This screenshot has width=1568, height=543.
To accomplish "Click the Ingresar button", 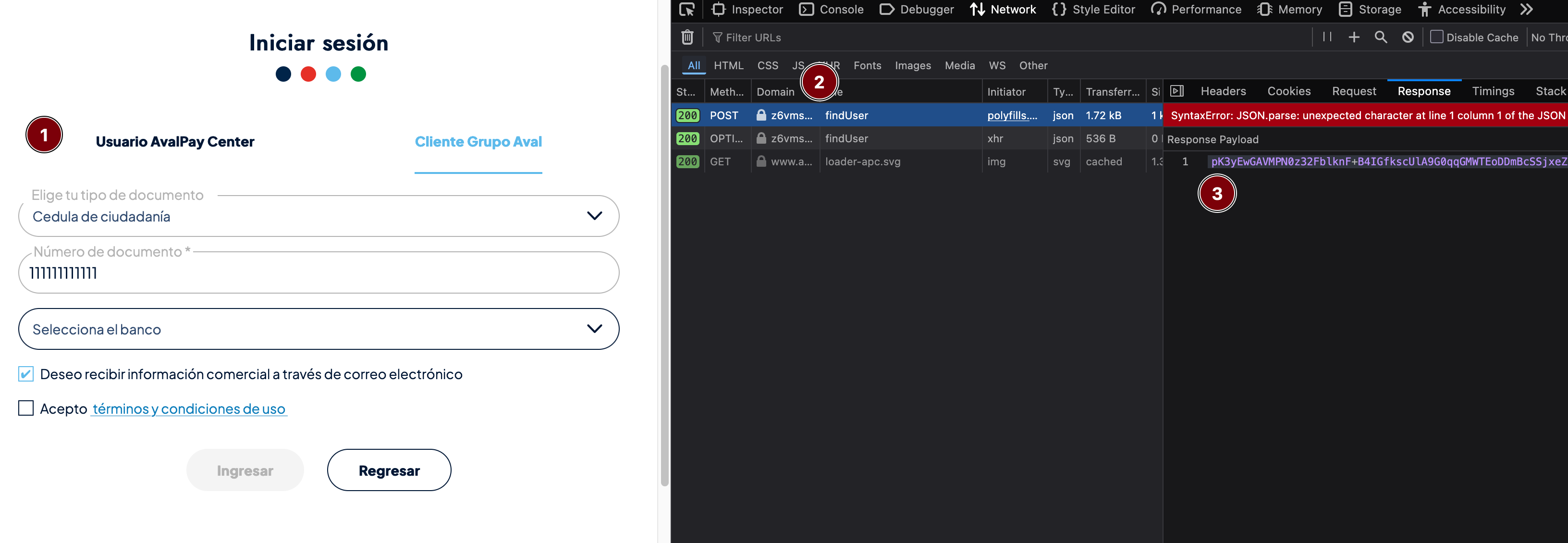I will click(x=245, y=470).
